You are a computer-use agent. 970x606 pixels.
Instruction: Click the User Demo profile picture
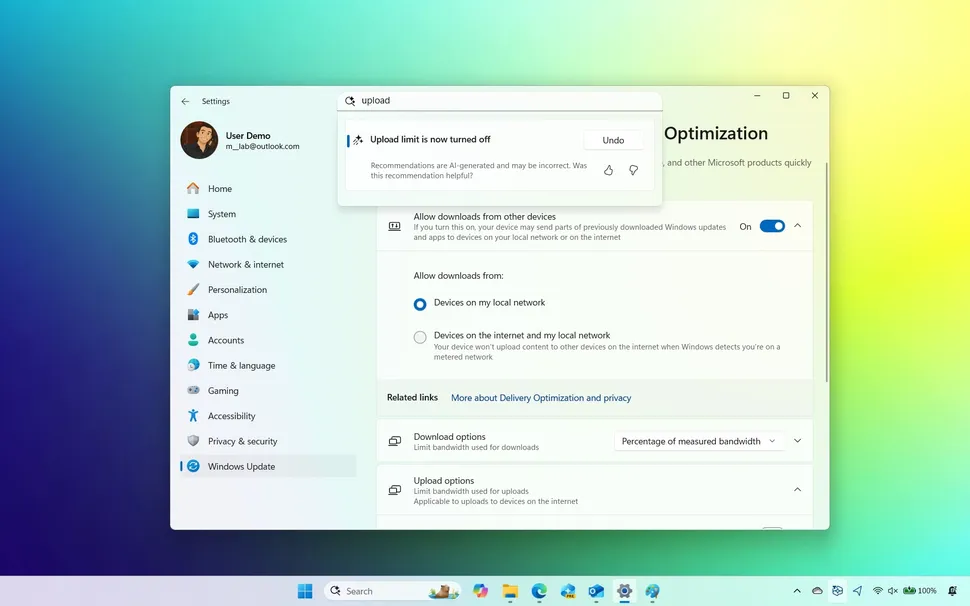(199, 141)
